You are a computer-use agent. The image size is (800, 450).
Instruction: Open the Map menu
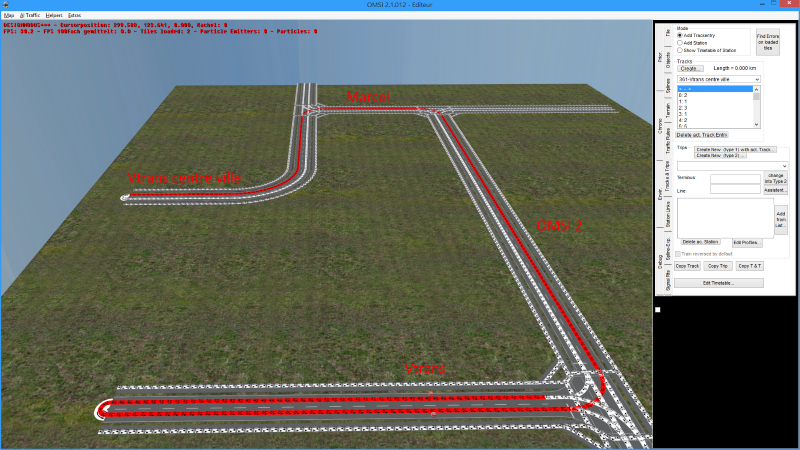9,15
